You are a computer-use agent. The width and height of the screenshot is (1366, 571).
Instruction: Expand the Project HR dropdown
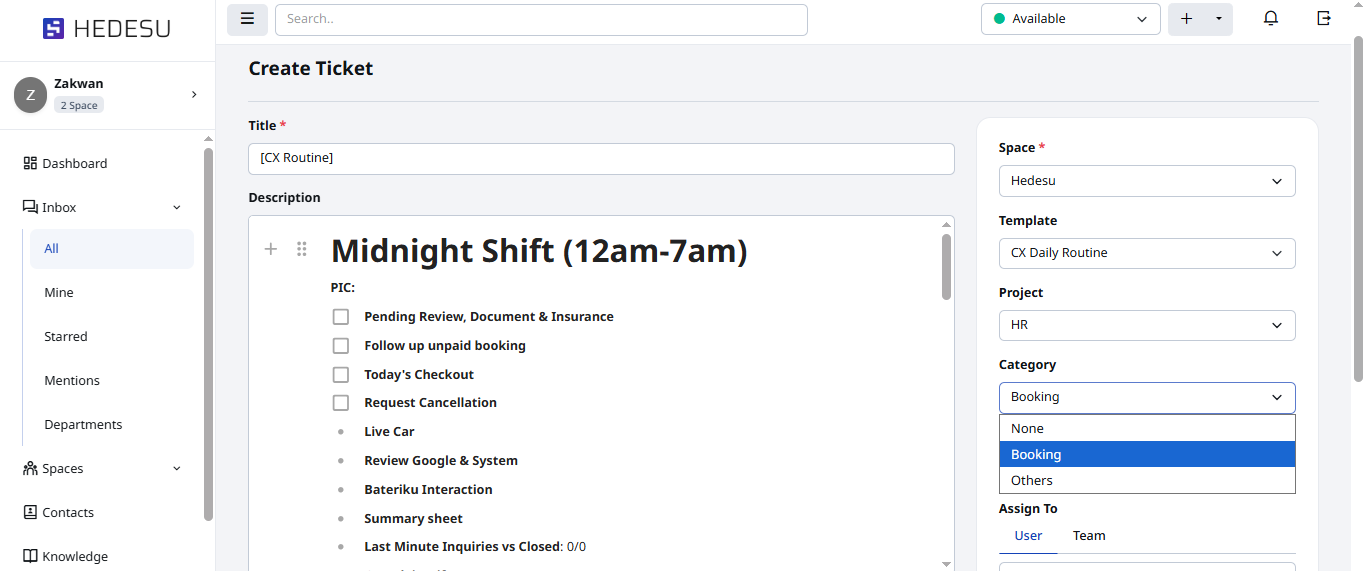point(1146,325)
